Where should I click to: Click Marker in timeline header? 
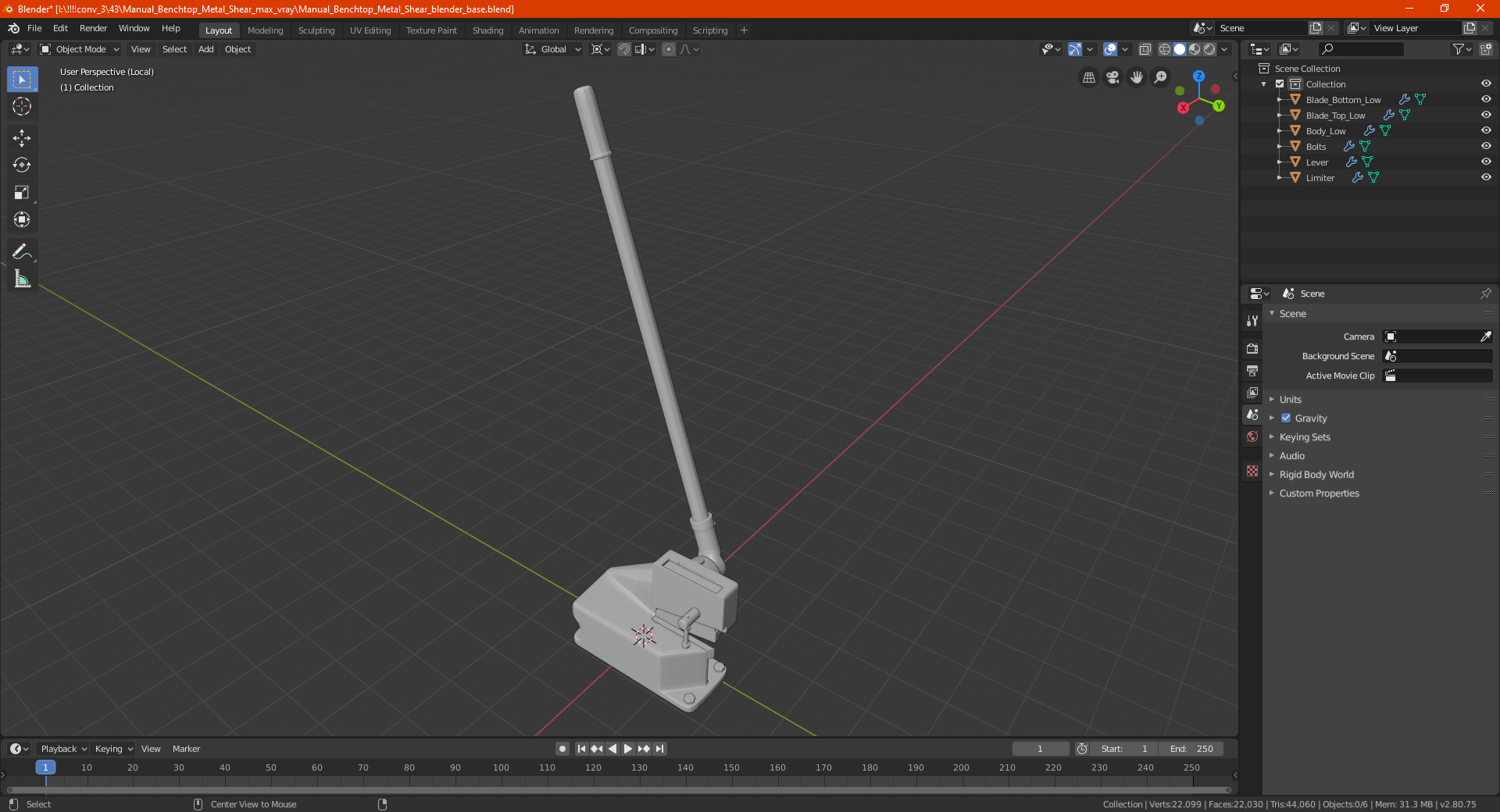(x=186, y=749)
